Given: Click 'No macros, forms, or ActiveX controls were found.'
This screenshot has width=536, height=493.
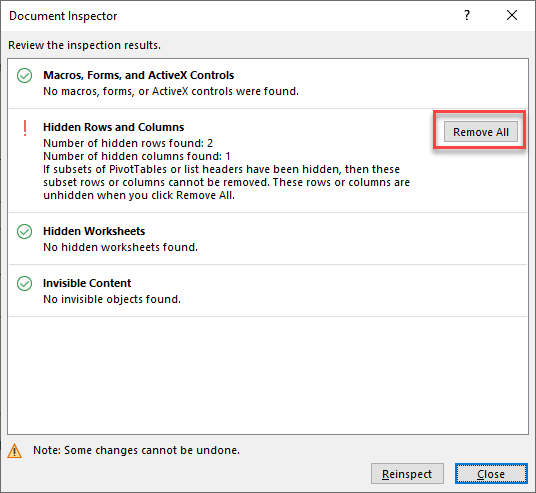Looking at the screenshot, I should coord(171,91).
